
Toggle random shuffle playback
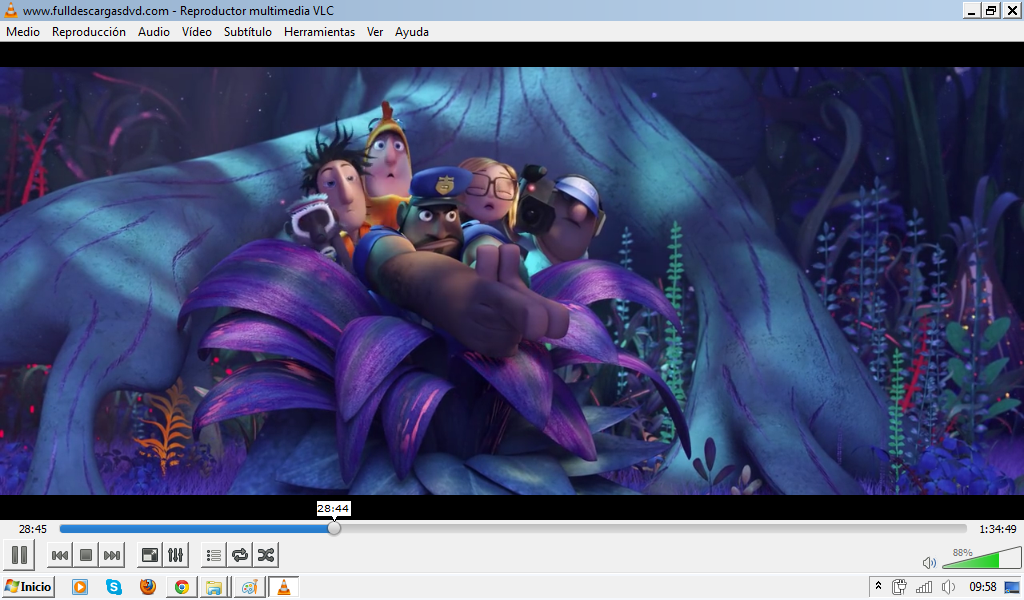coord(266,555)
